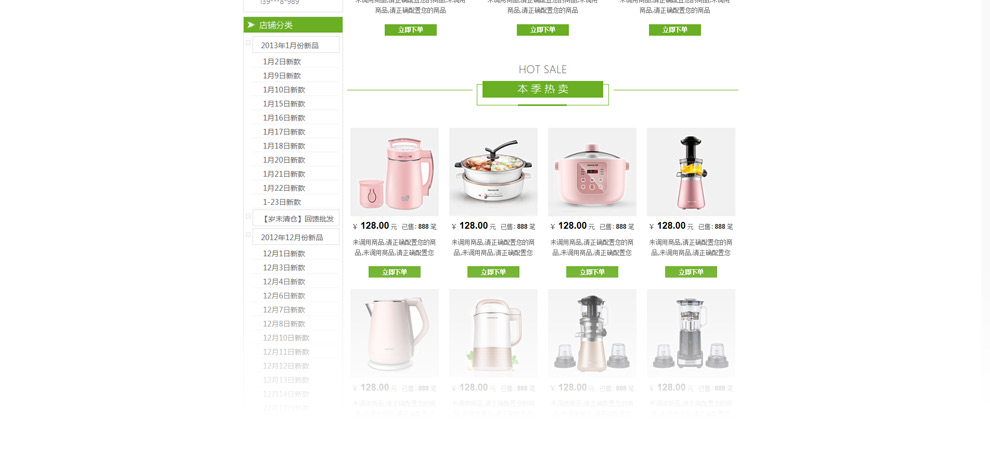The width and height of the screenshot is (990, 462).
Task: Open the 1-23日新款 category
Action: point(282,203)
